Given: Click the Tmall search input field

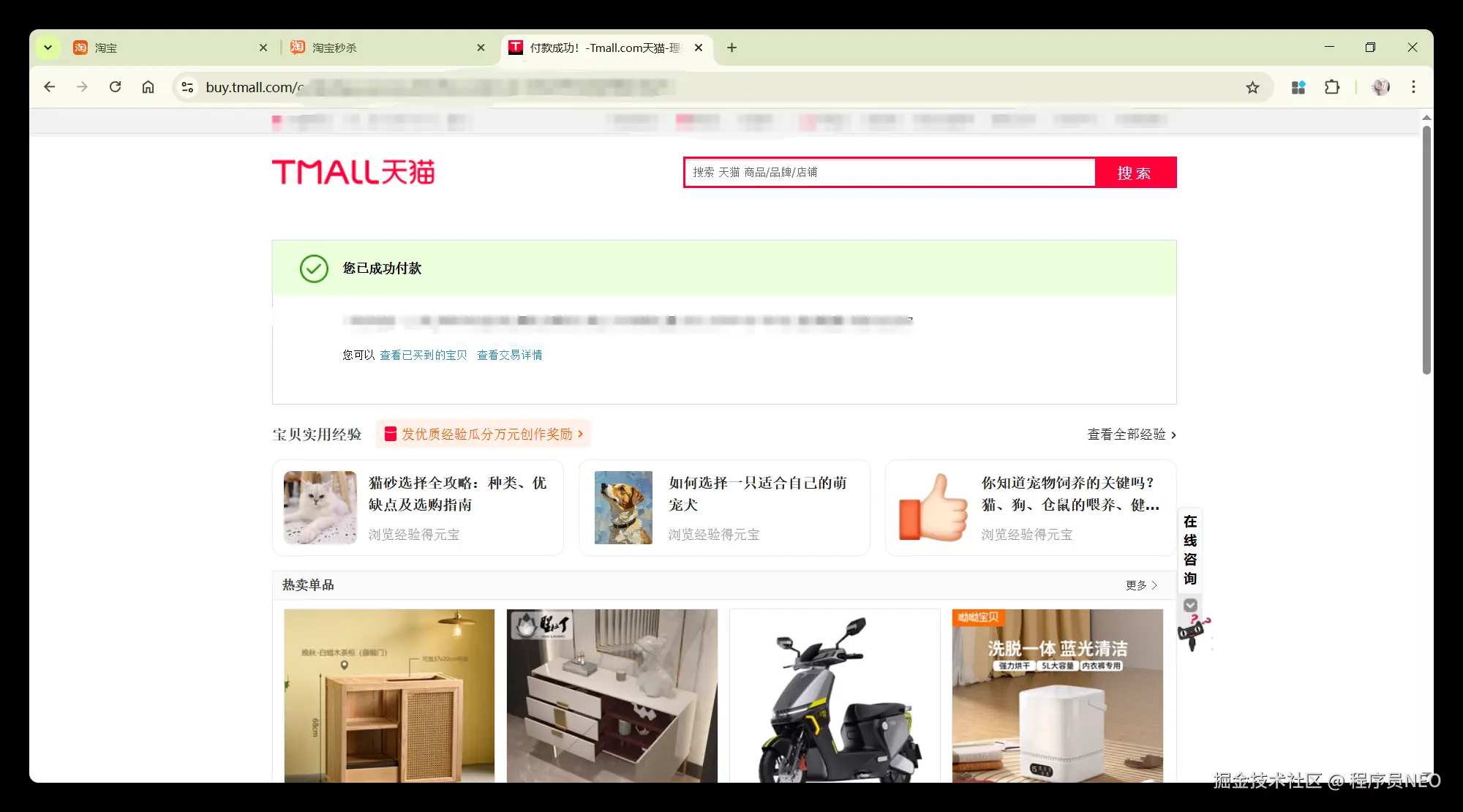Looking at the screenshot, I should pos(889,173).
